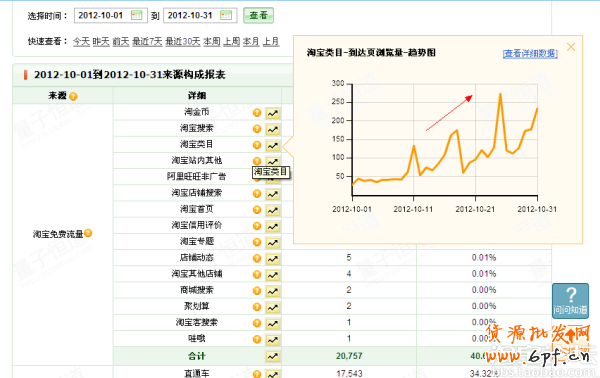This screenshot has width=600, height=378.
Task: Click help icon beside 淘宝其他店铺
Action: tap(257, 274)
